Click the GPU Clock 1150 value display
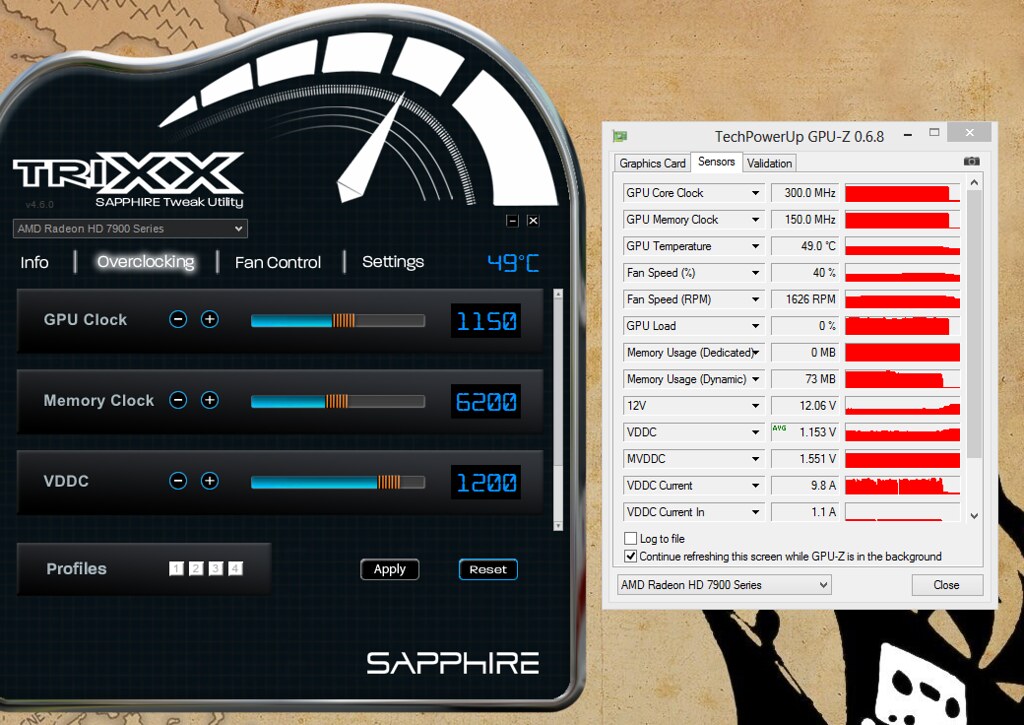The width and height of the screenshot is (1024, 725). click(x=486, y=321)
